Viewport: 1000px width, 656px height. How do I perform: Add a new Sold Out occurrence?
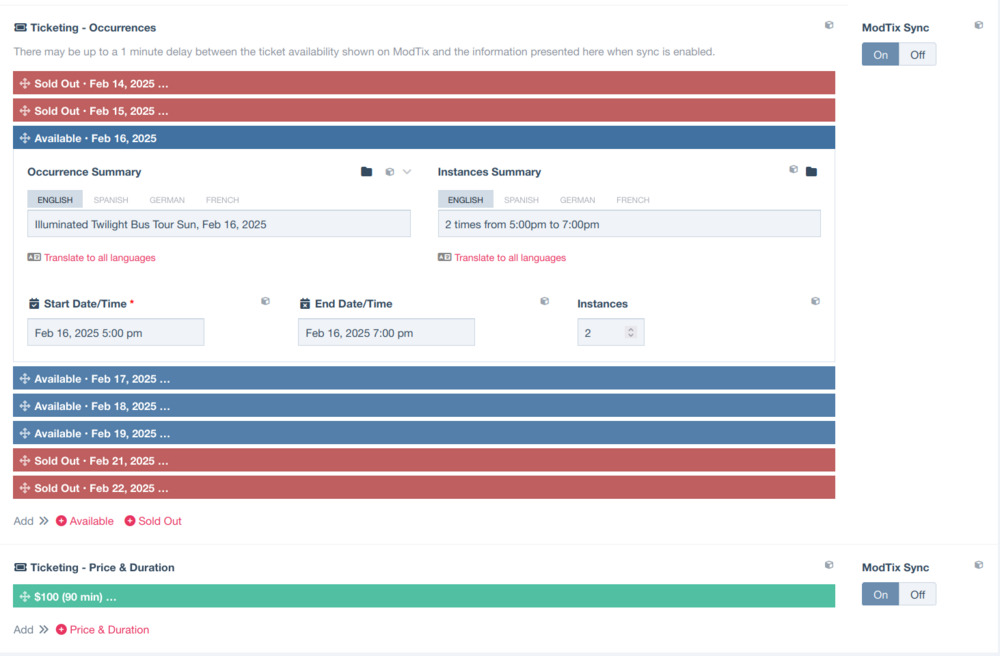click(x=153, y=521)
